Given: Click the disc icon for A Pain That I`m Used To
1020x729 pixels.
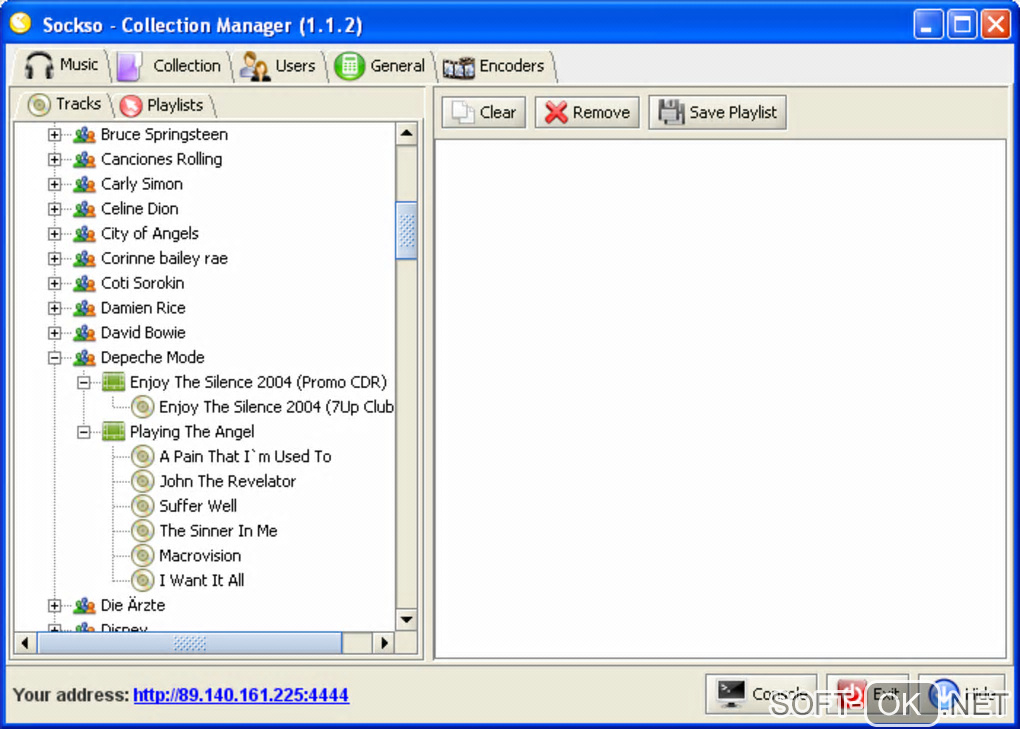Looking at the screenshot, I should point(142,457).
